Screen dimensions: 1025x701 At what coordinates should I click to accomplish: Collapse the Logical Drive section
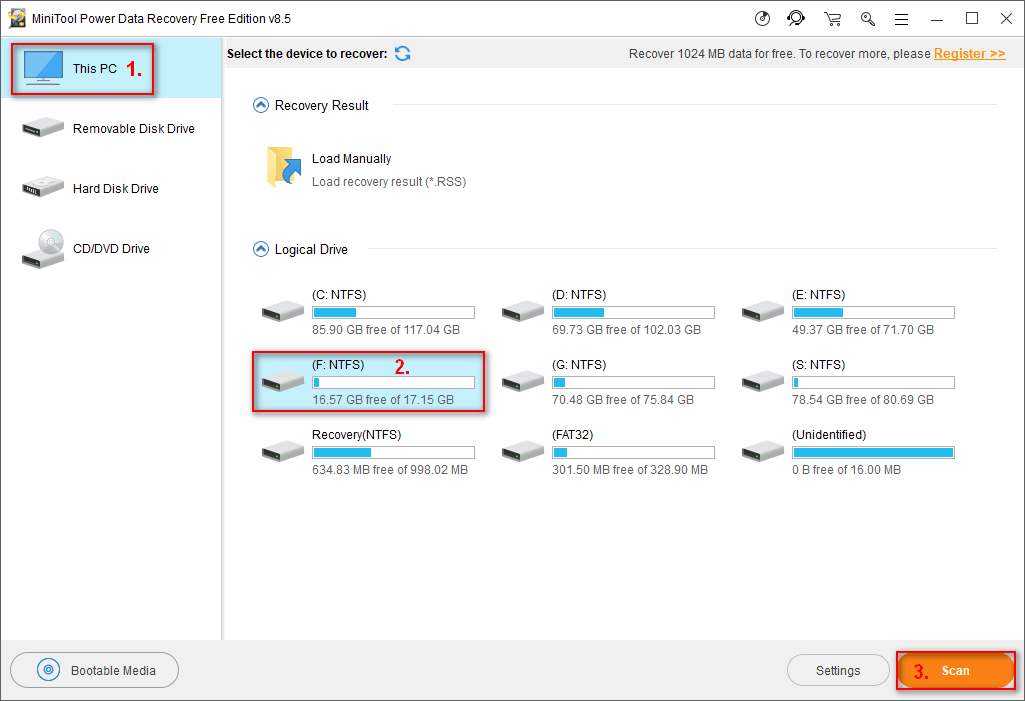[x=260, y=249]
